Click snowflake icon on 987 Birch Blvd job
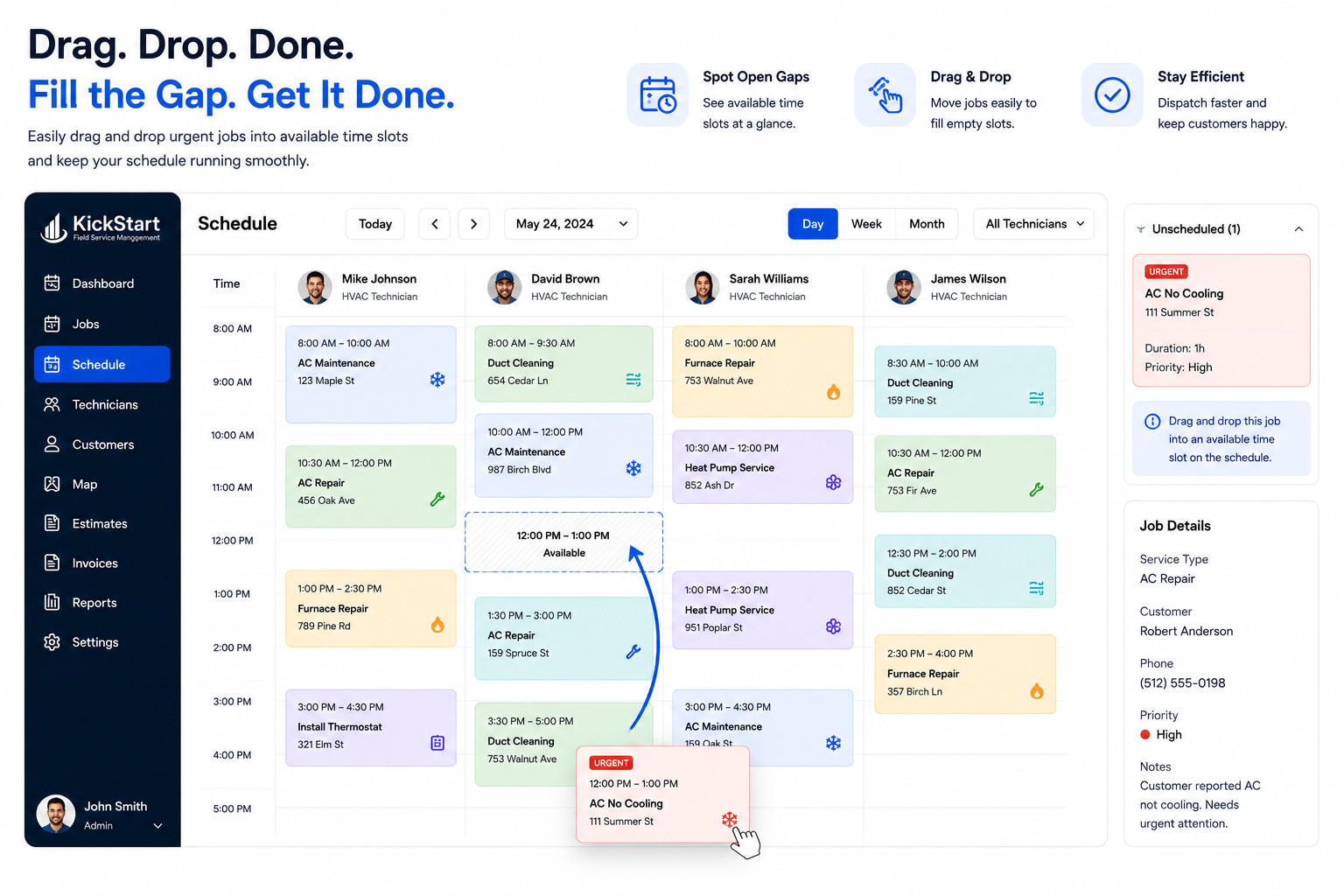The width and height of the screenshot is (1344, 896). tap(633, 469)
